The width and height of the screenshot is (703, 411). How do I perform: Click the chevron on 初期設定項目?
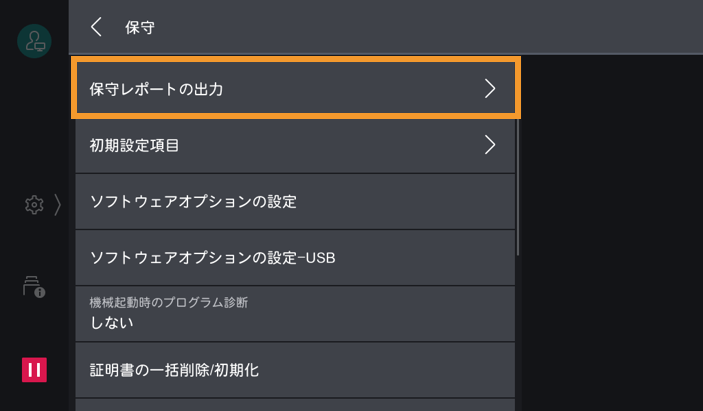click(x=490, y=145)
